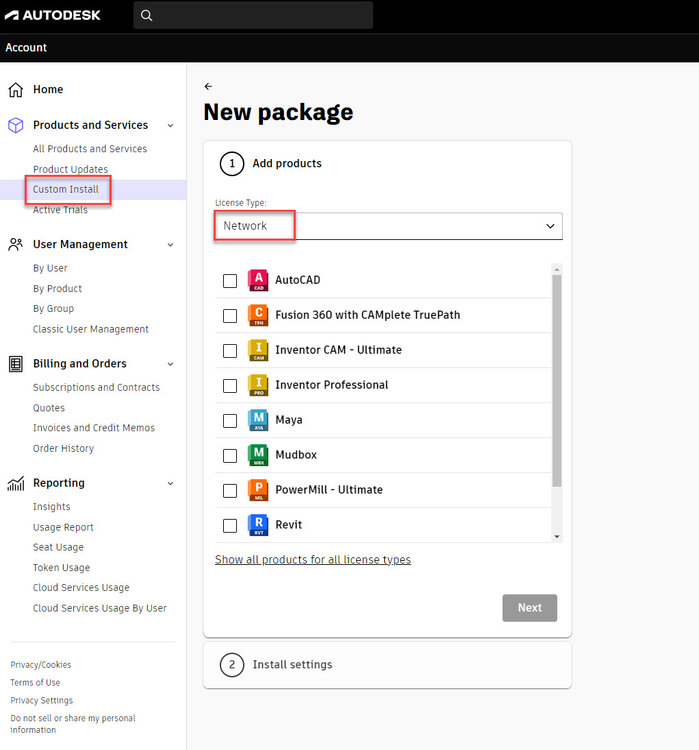Viewport: 699px width, 750px height.
Task: Check the Fusion 360 with CAMplete TruePath checkbox
Action: click(x=230, y=316)
